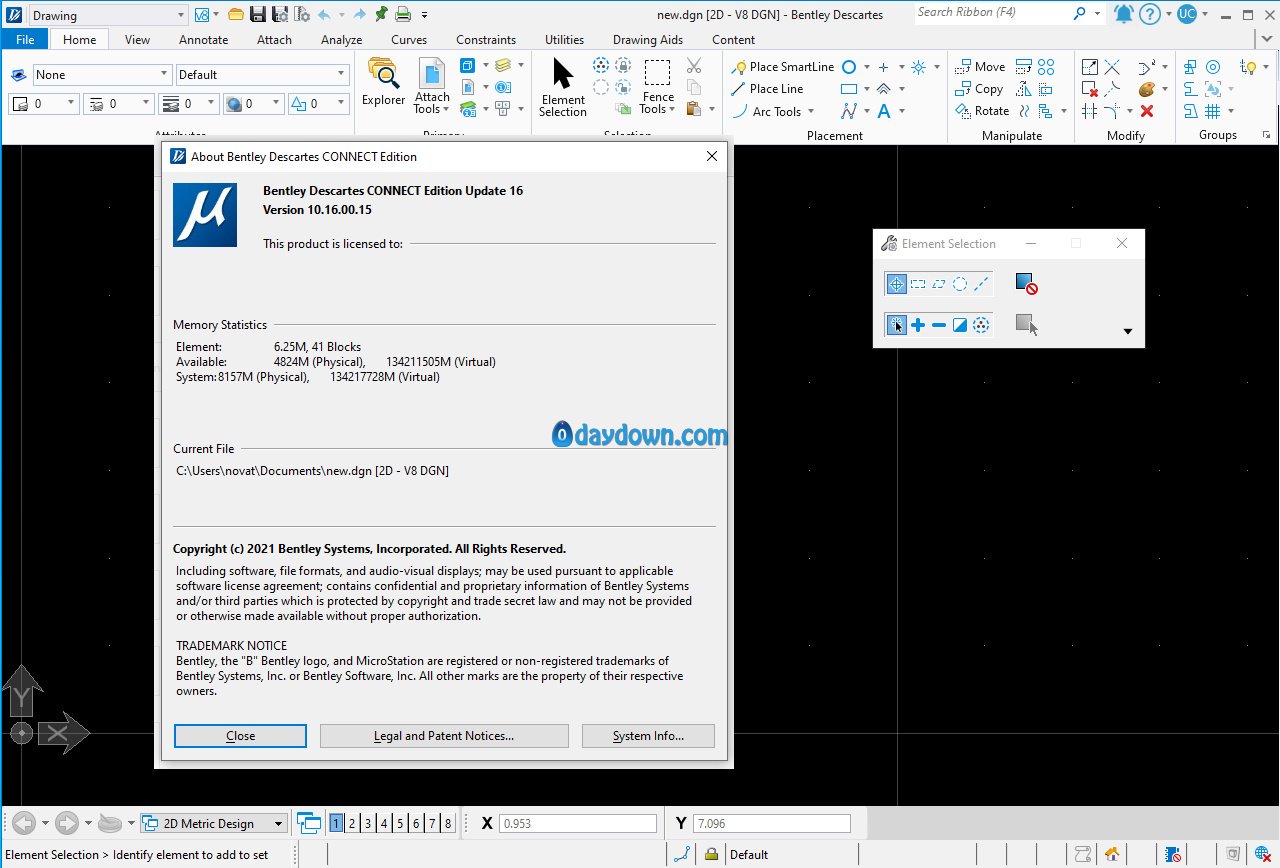Click the lock icon in the status bar
This screenshot has height=868, width=1280.
(711, 854)
